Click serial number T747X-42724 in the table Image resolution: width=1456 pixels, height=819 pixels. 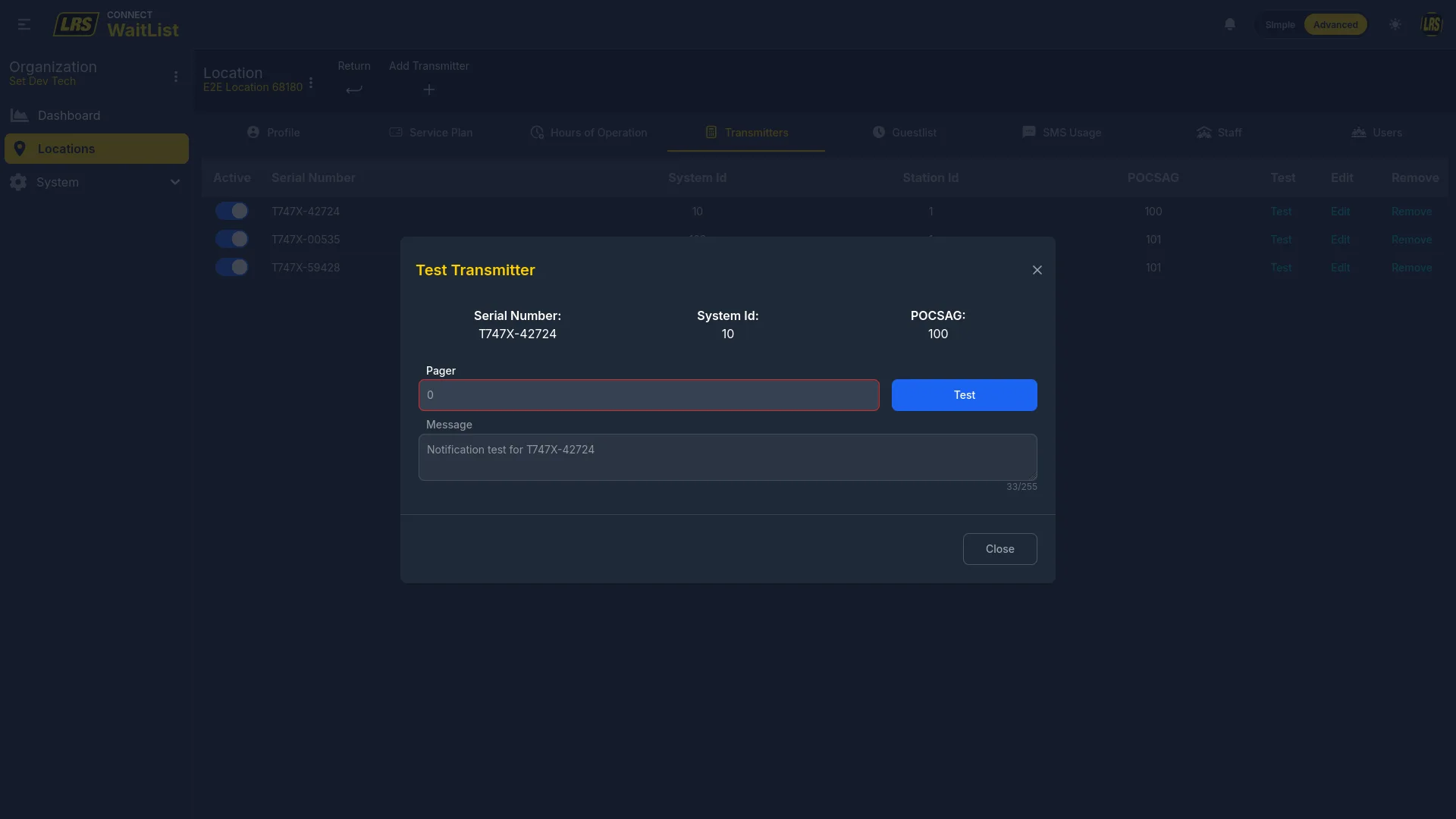point(306,212)
